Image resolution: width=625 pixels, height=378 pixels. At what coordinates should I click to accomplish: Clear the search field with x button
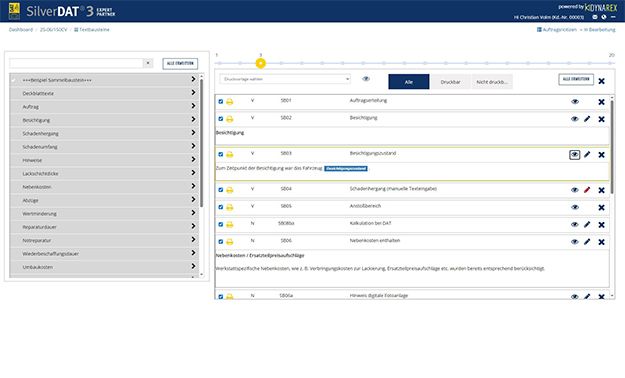tap(148, 63)
